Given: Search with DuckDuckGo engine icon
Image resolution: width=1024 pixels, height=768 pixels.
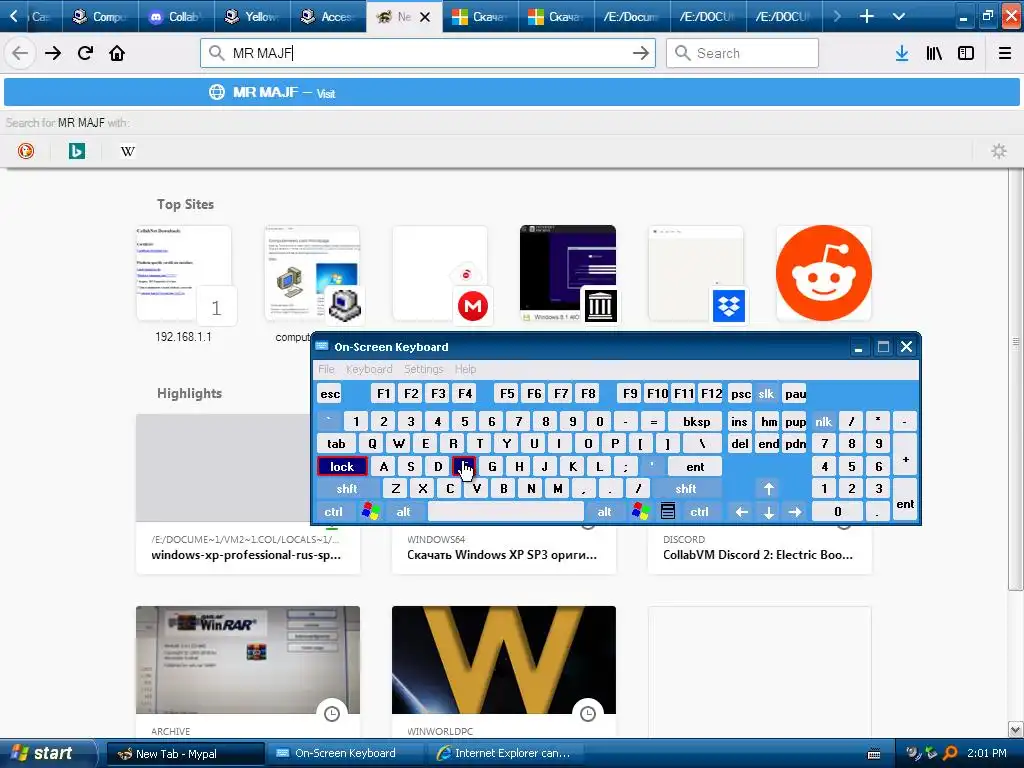Looking at the screenshot, I should 25,152.
